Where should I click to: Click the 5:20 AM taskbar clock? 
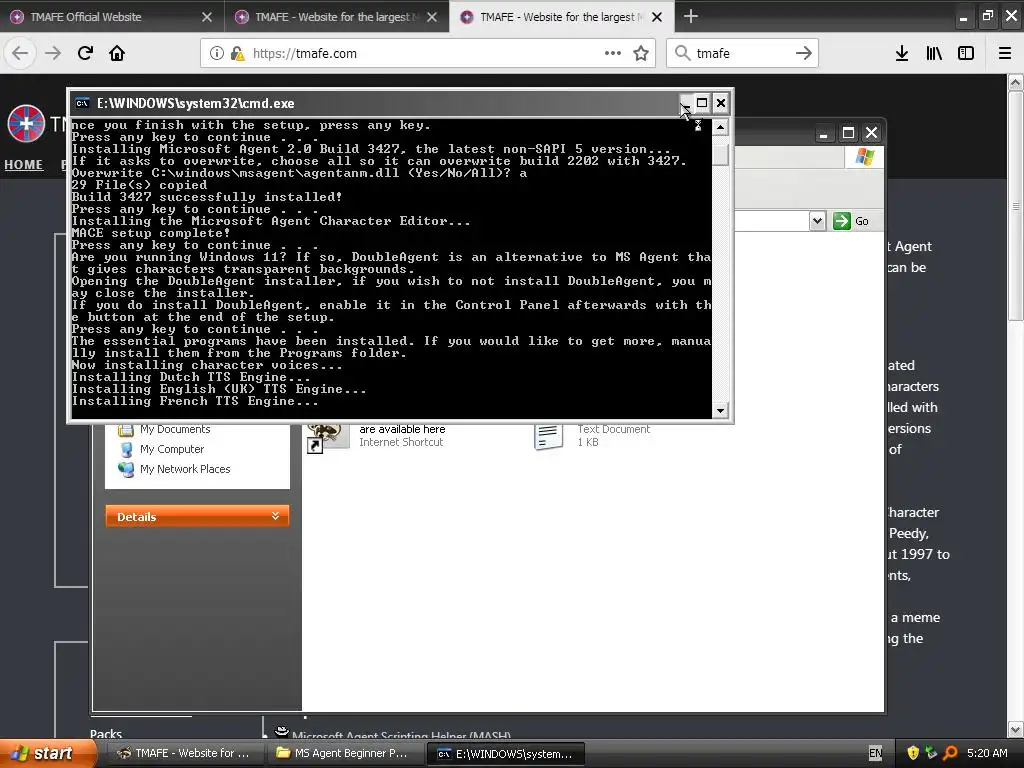[x=987, y=753]
